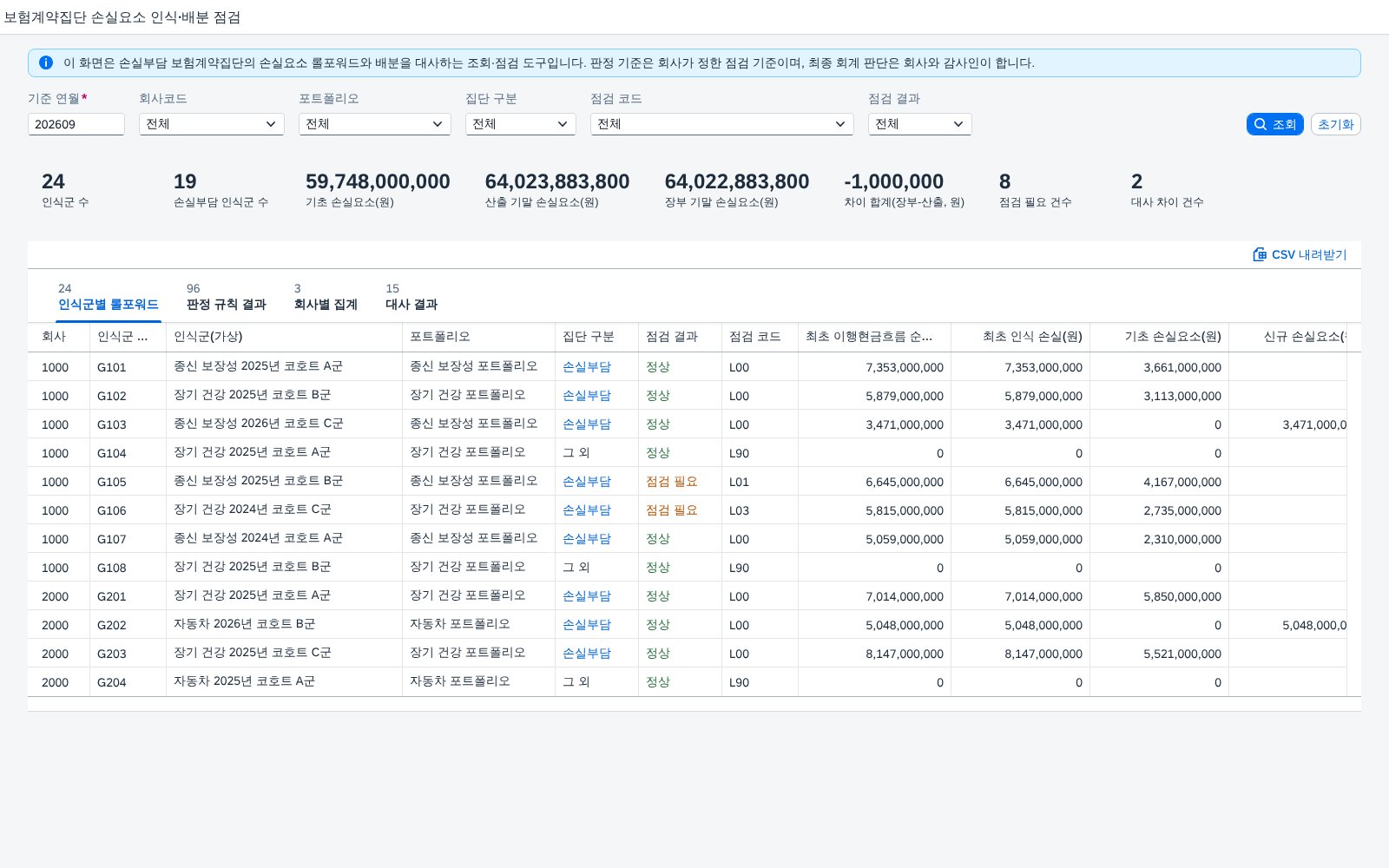The image size is (1389, 868).
Task: Click the 기준 연월 input field
Action: [x=76, y=124]
